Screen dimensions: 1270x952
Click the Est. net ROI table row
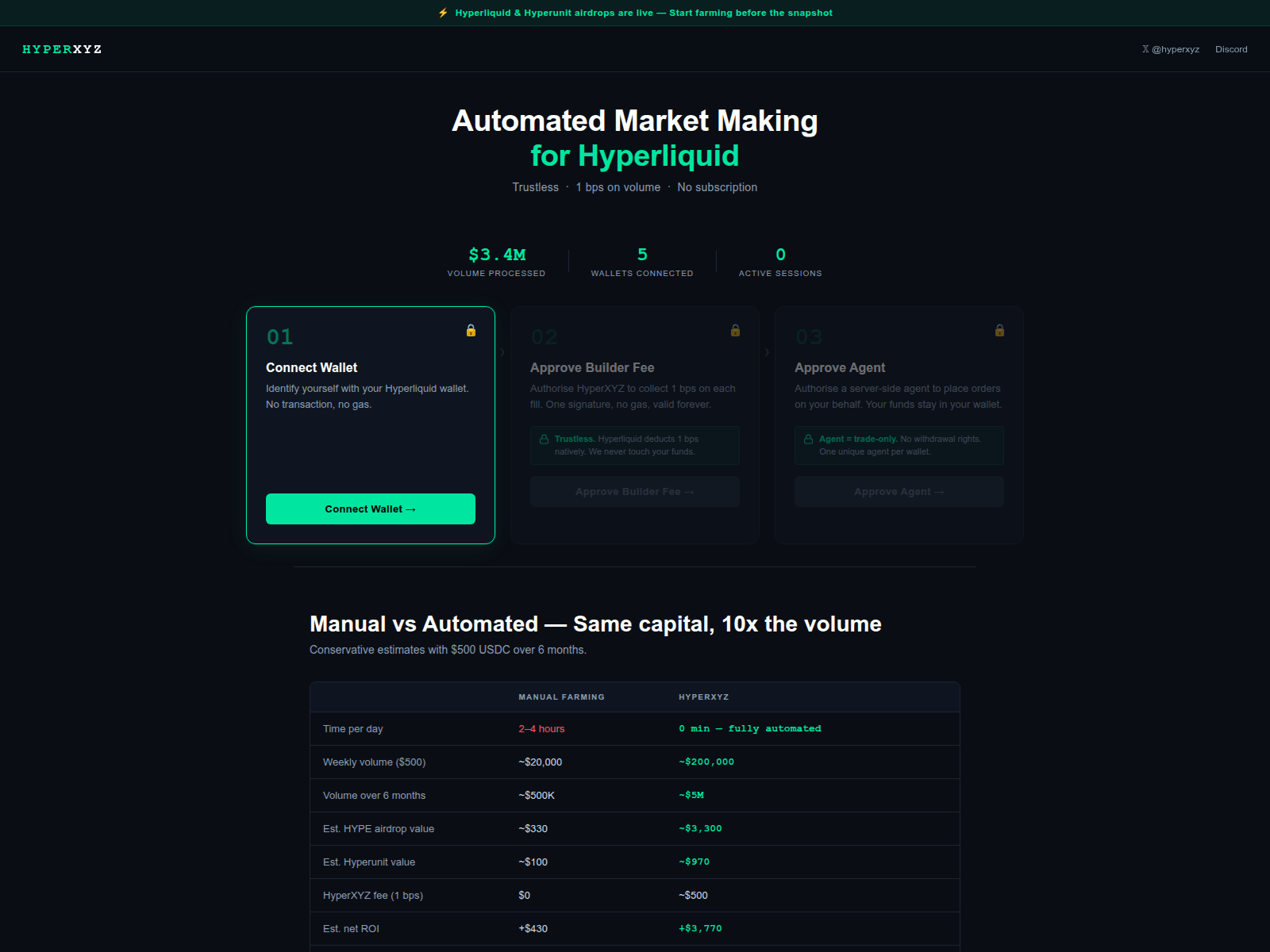634,928
